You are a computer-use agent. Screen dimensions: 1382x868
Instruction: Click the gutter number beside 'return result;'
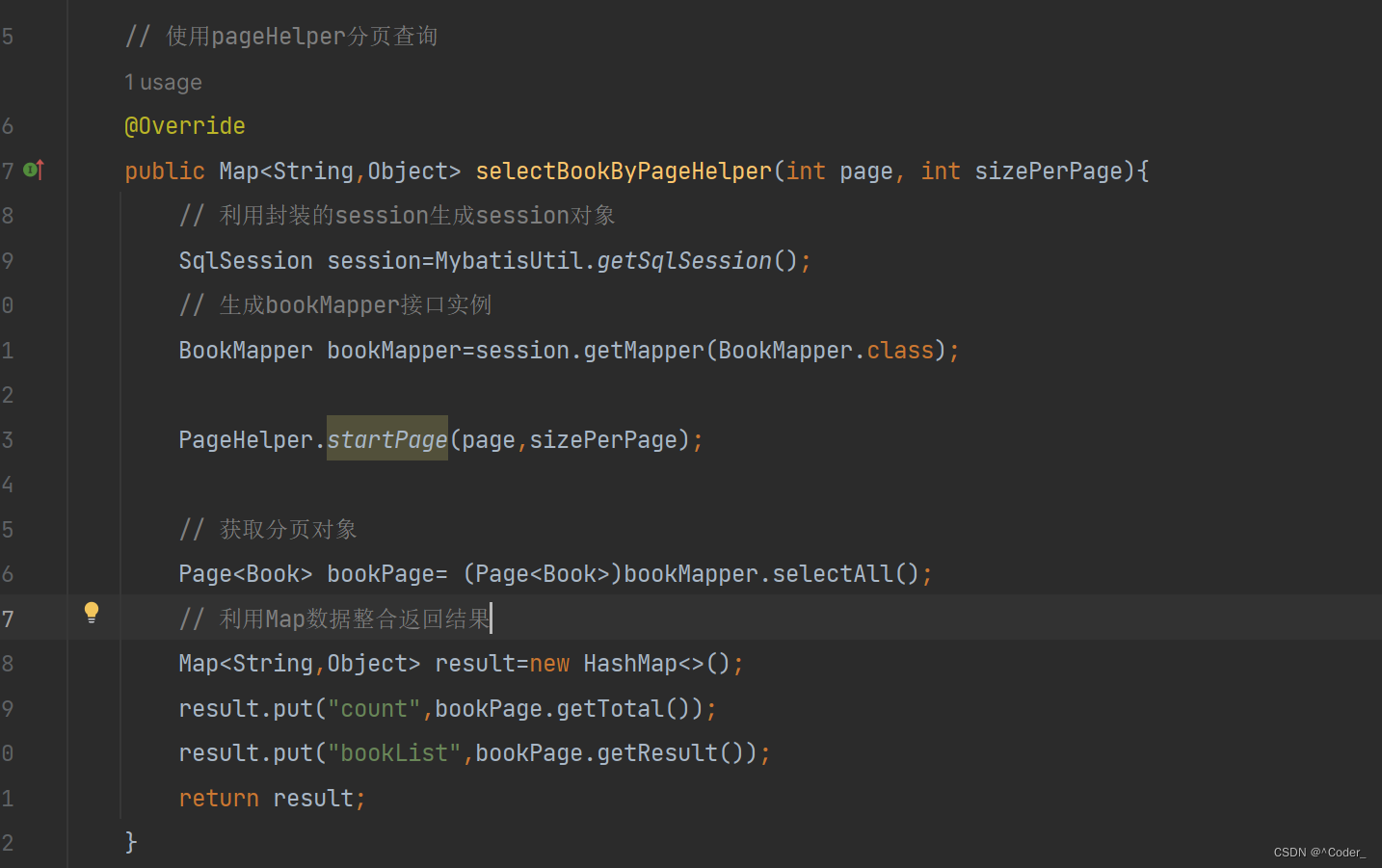(8, 798)
